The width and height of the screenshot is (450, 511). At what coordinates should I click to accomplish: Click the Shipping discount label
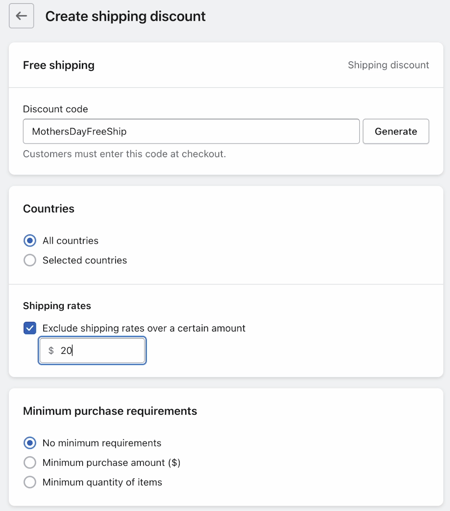388,65
